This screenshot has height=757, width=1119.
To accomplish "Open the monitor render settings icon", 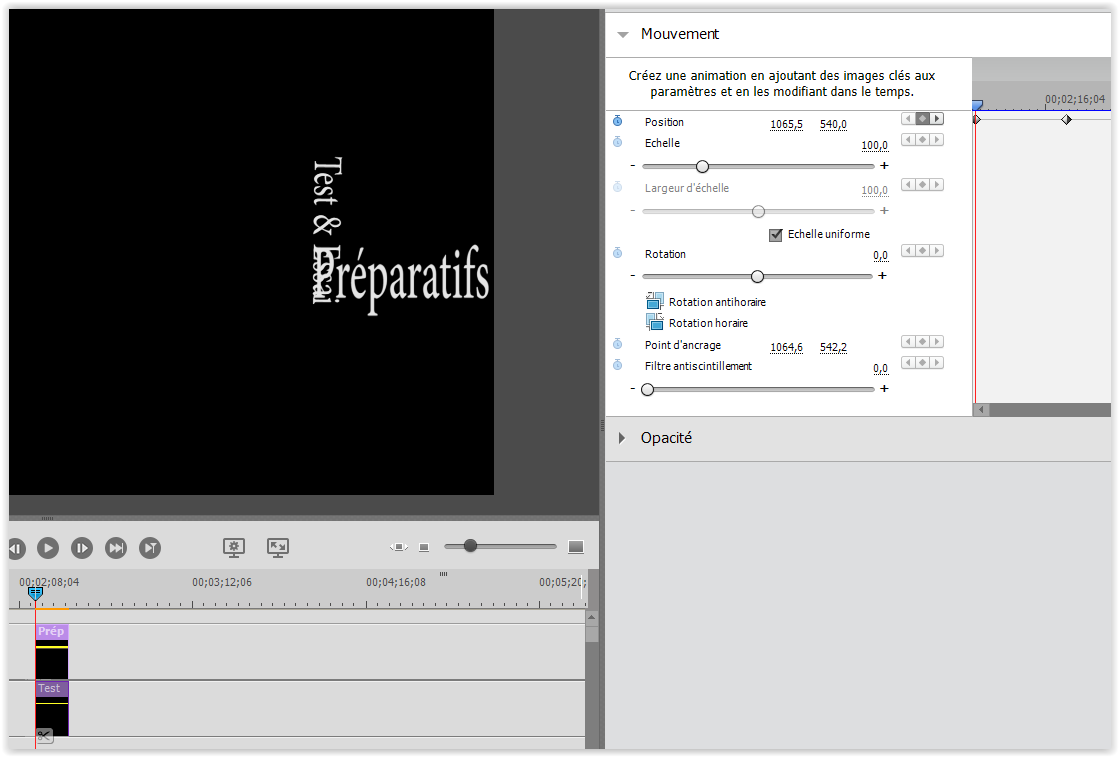I will (x=234, y=547).
